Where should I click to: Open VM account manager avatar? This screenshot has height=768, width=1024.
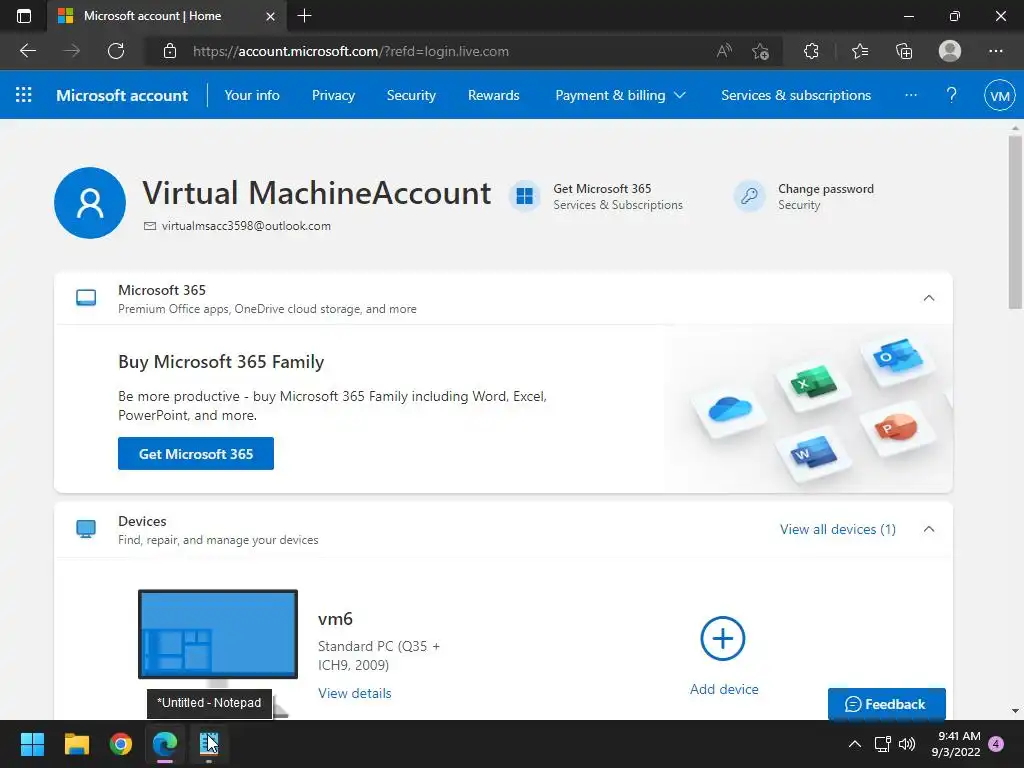click(1000, 96)
